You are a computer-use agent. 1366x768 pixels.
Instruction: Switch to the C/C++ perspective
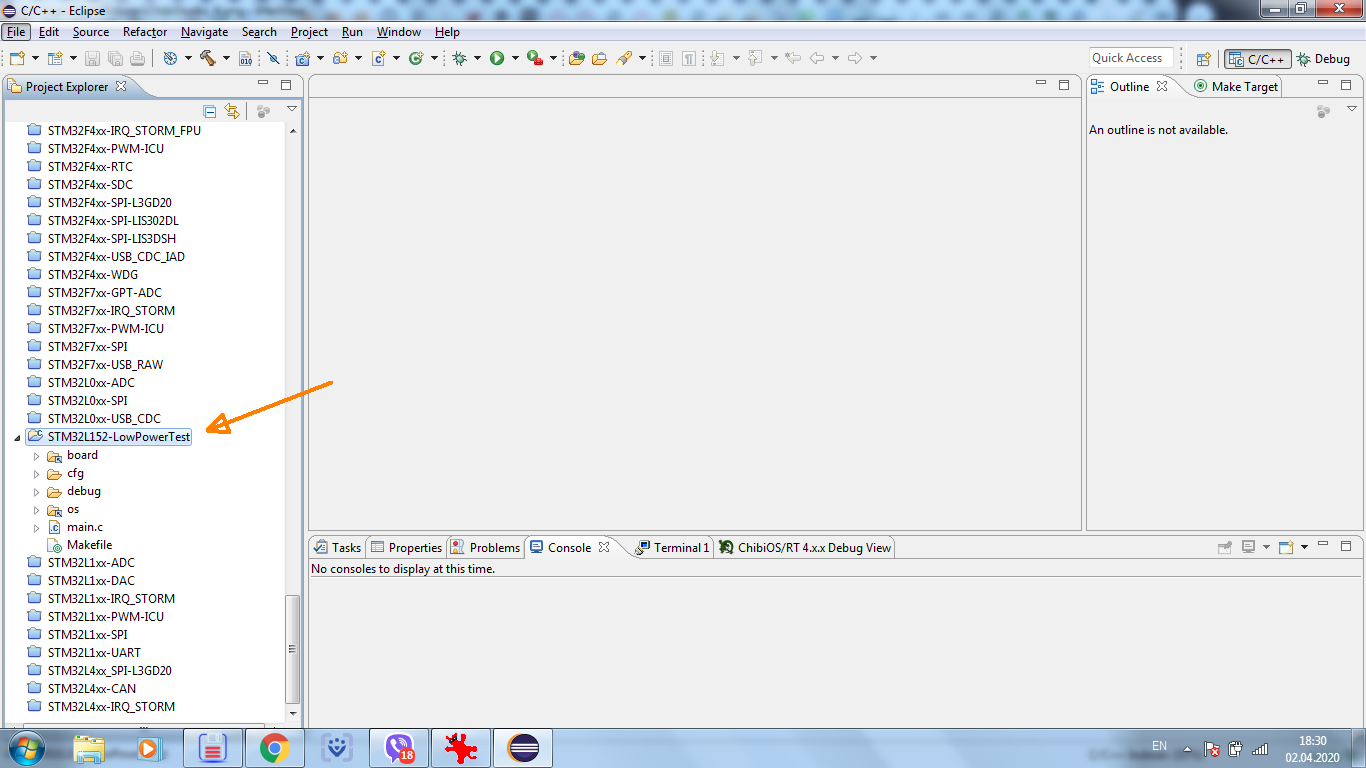[x=1258, y=59]
